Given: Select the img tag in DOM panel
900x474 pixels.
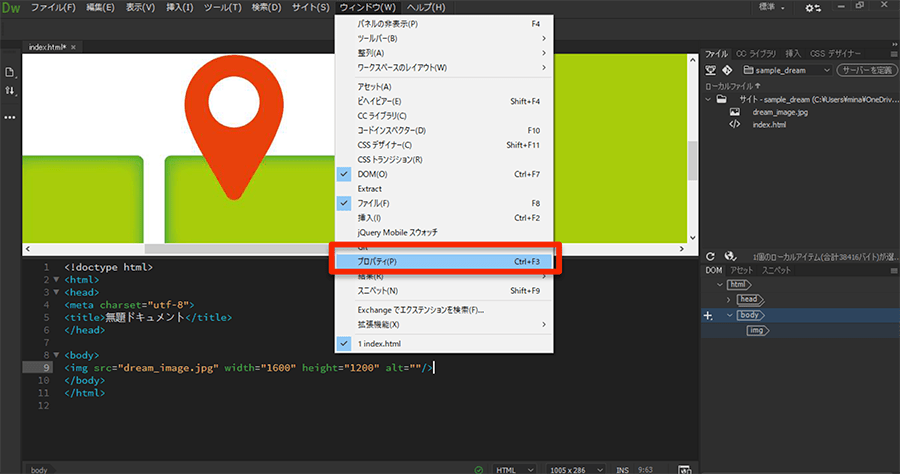Looking at the screenshot, I should [758, 331].
